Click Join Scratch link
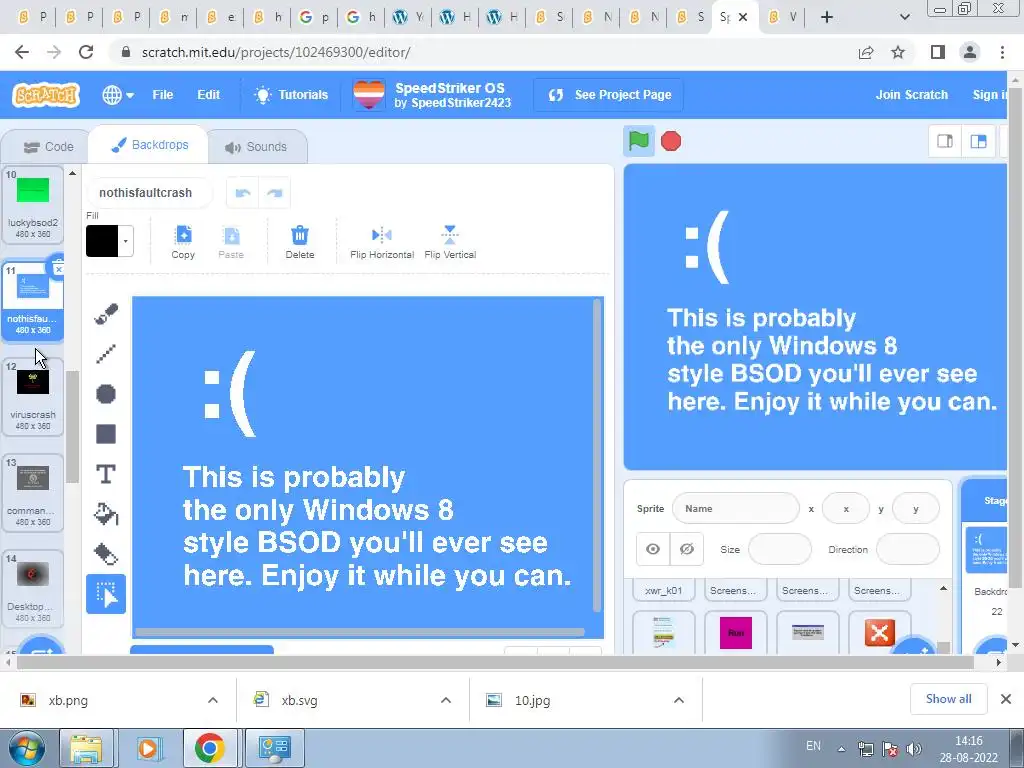Viewport: 1024px width, 768px height. (x=912, y=95)
